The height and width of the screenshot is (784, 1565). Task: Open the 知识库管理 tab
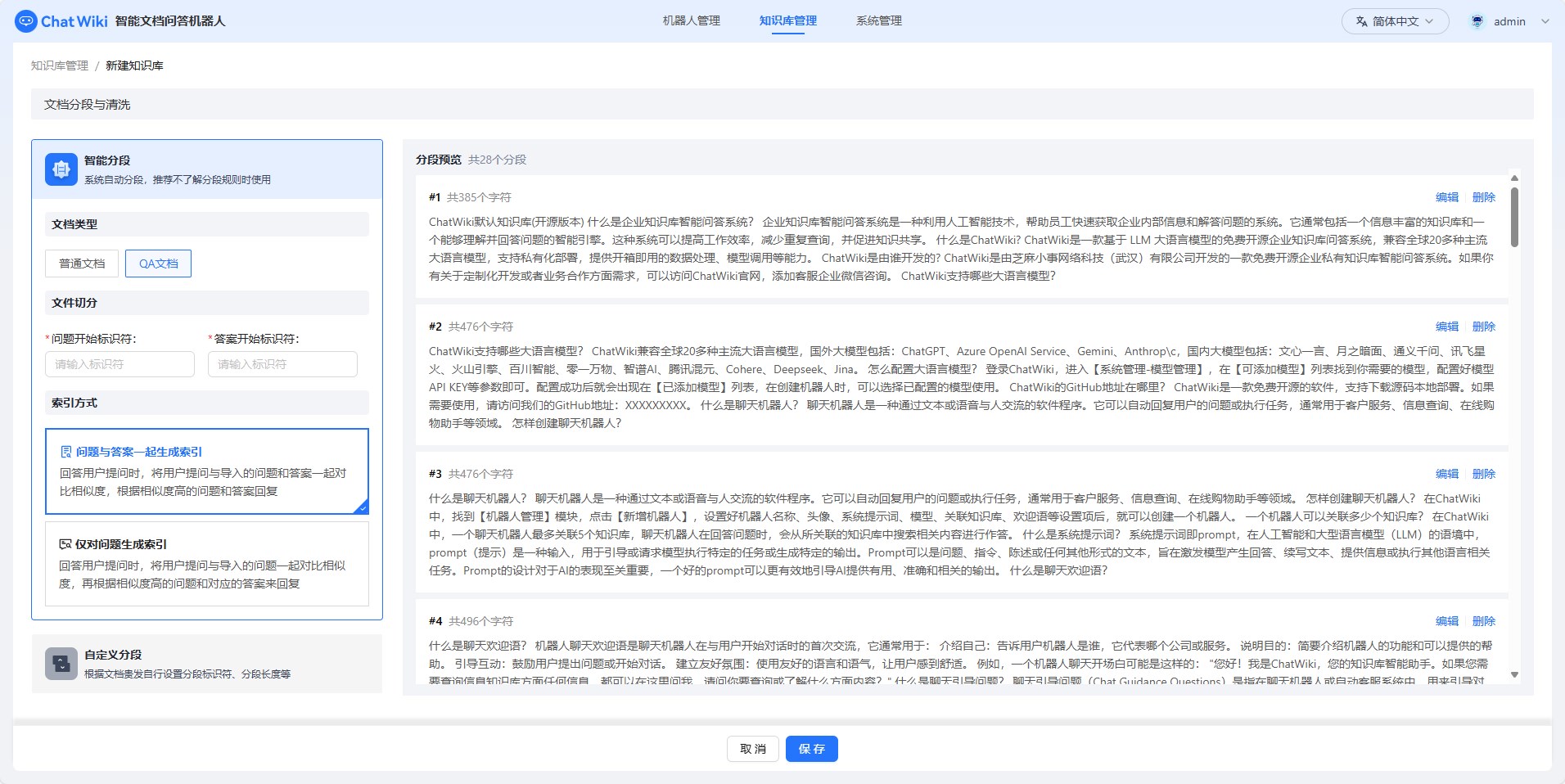click(788, 21)
